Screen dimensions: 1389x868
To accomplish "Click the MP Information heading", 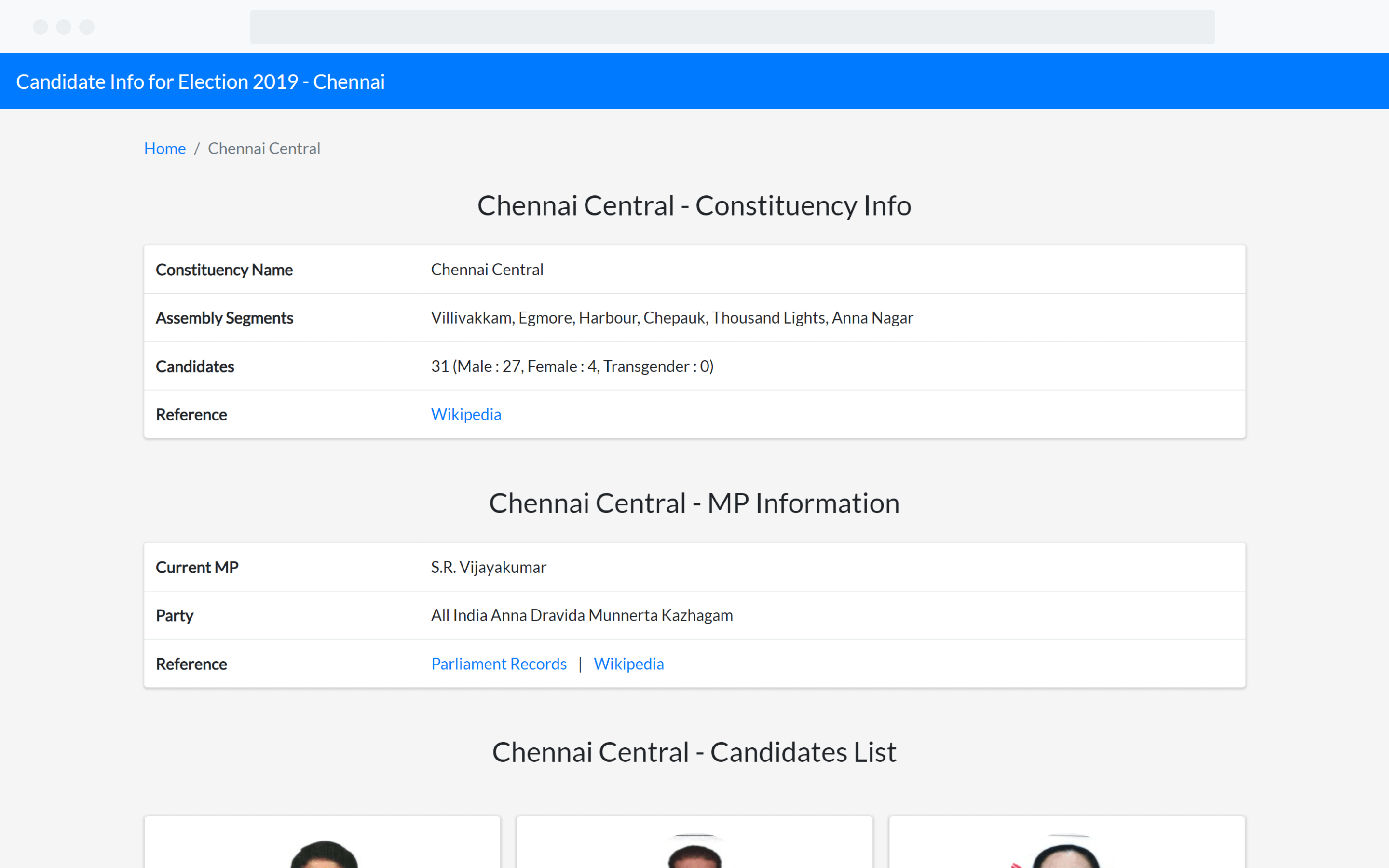I will [694, 503].
